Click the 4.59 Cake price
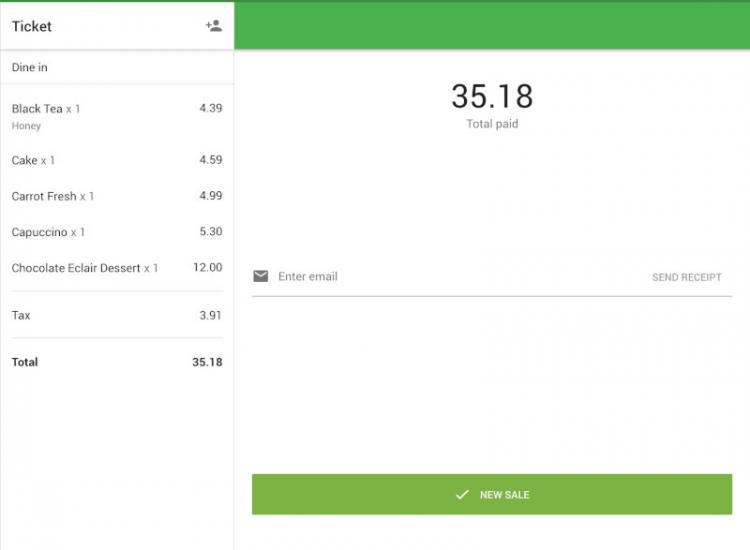 pyautogui.click(x=211, y=160)
